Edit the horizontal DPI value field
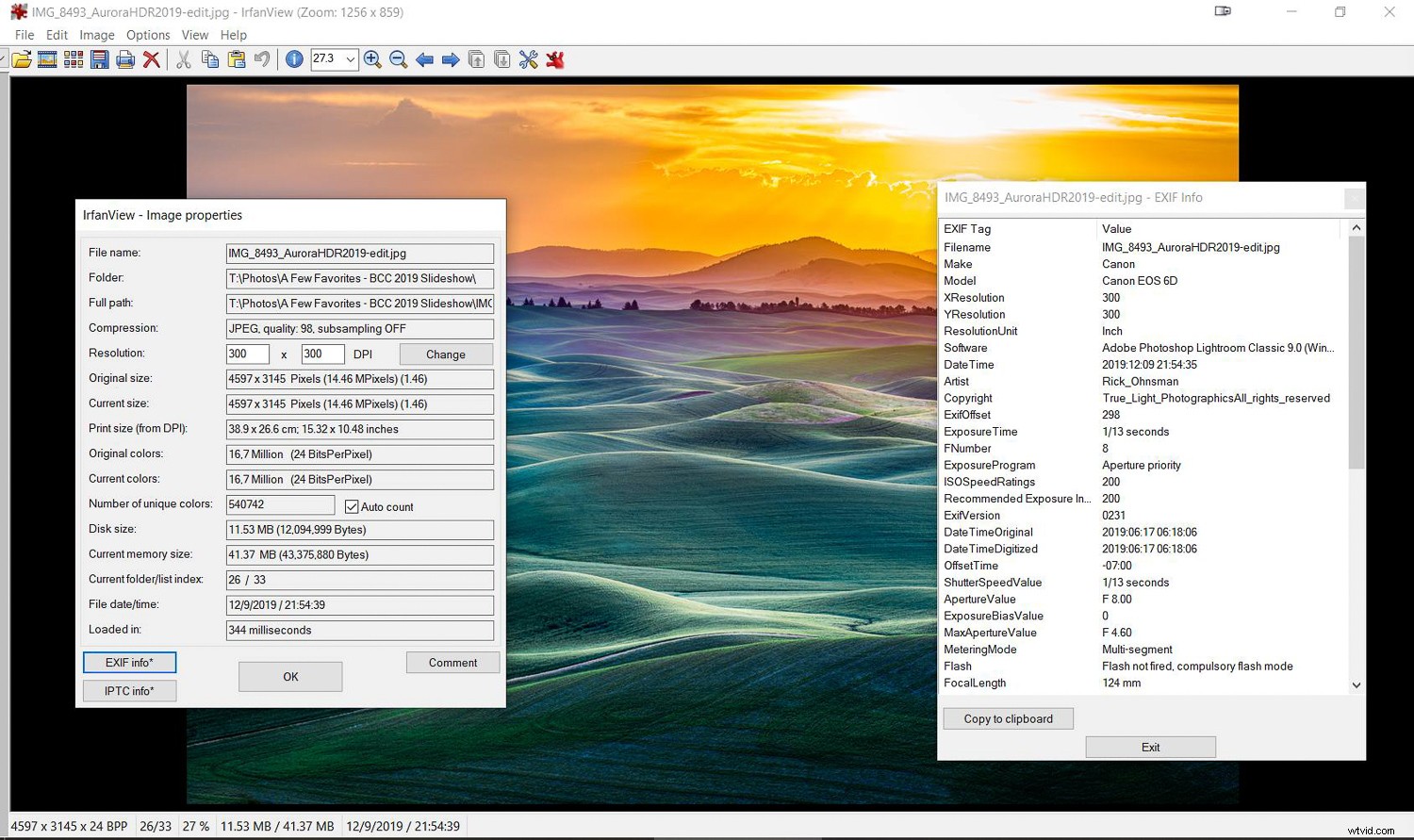This screenshot has width=1414, height=840. (247, 354)
